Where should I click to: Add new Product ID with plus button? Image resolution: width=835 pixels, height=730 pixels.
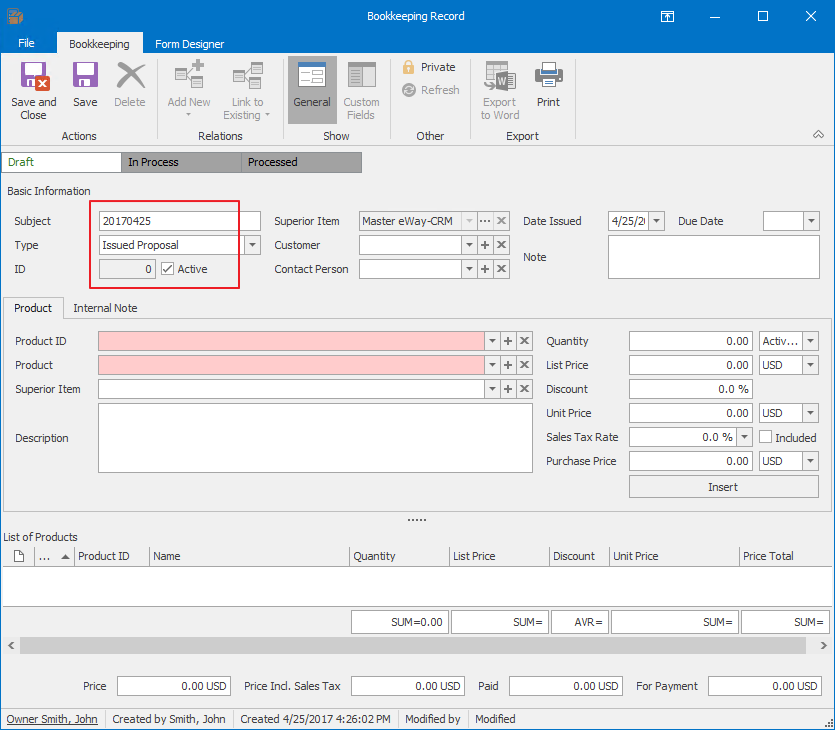[x=508, y=341]
